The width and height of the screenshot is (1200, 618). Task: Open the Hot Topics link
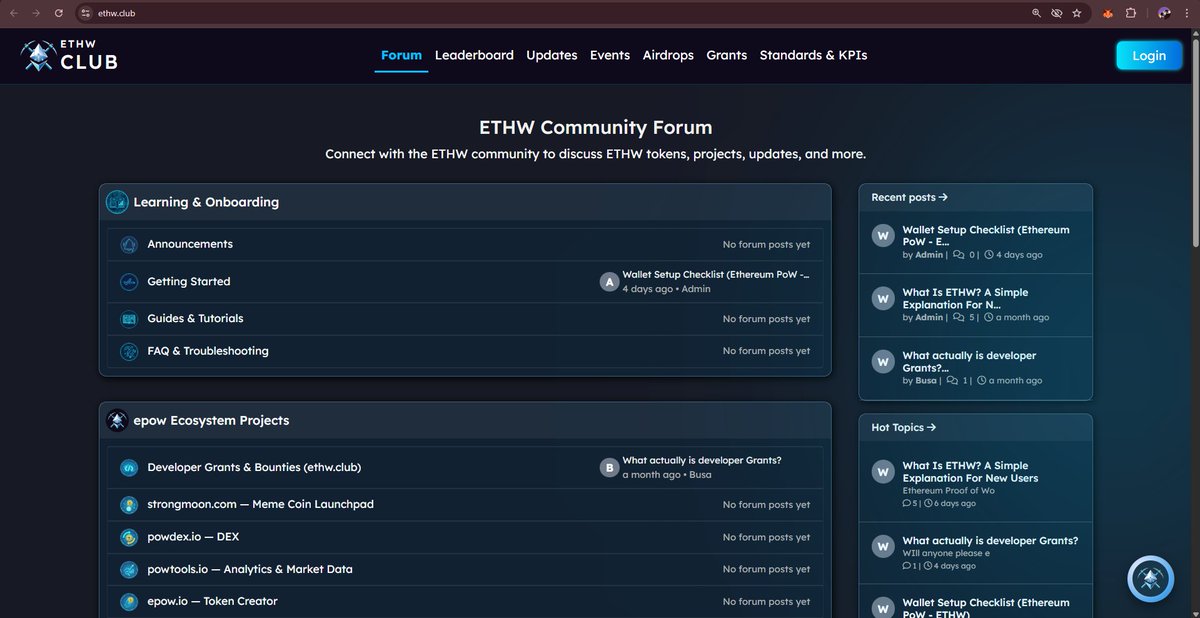[902, 427]
